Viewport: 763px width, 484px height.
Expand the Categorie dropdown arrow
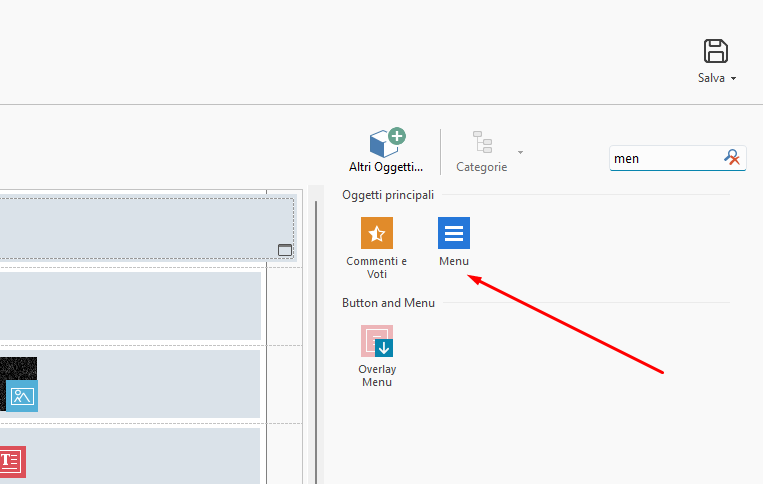click(520, 153)
